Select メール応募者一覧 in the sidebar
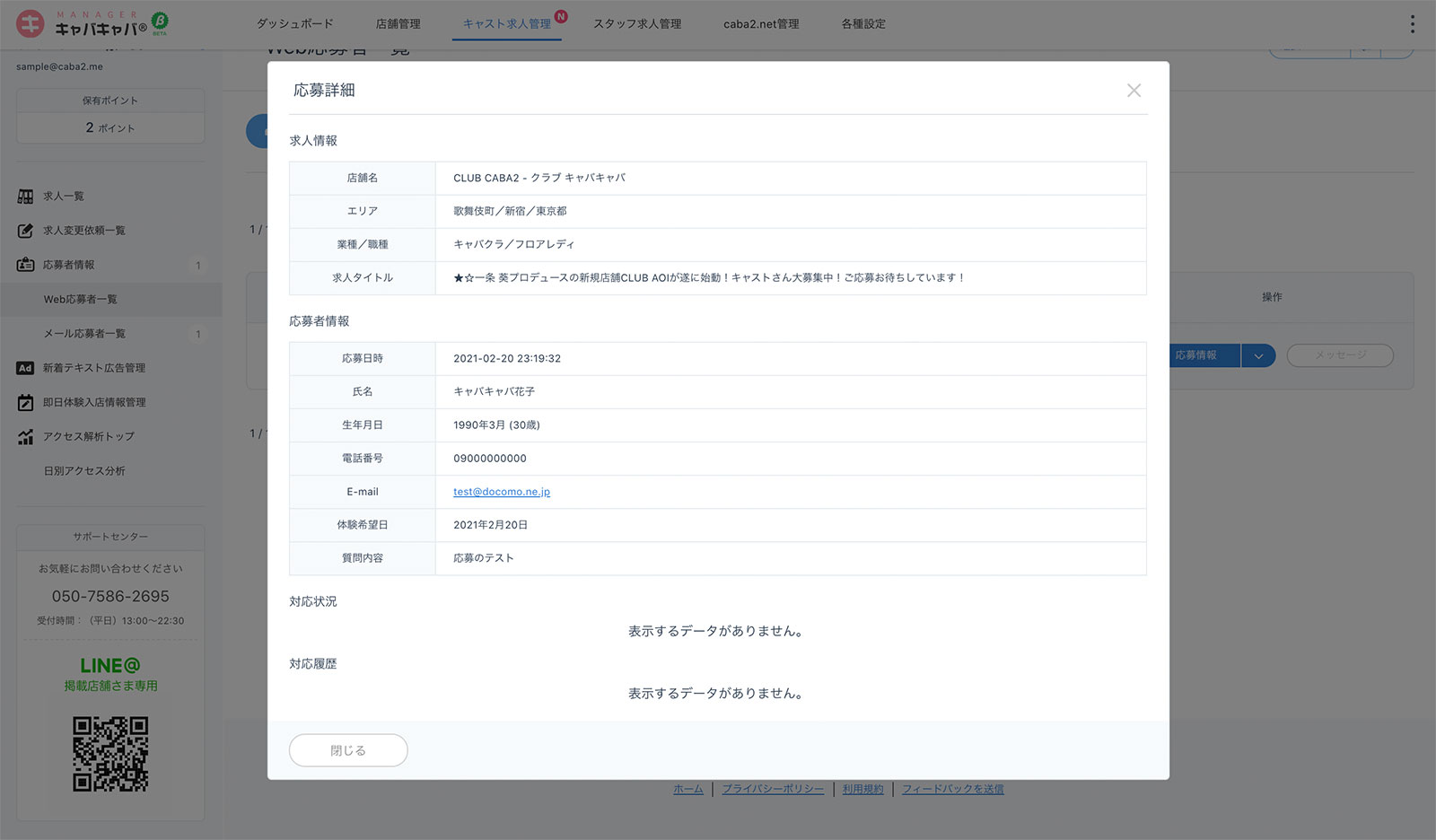The image size is (1436, 840). point(84,334)
